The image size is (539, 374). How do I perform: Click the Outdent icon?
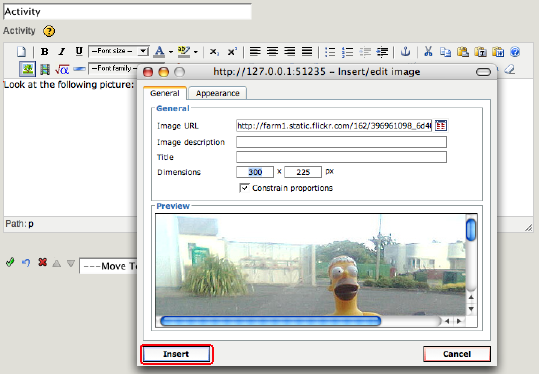point(365,52)
